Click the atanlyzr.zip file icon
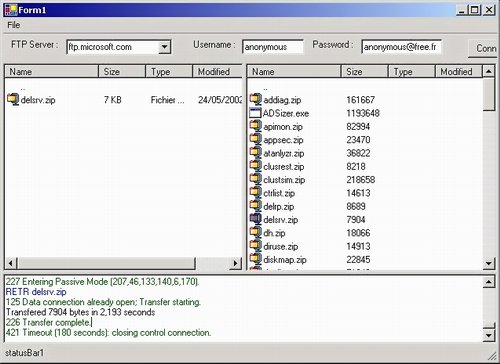This screenshot has width=500, height=364. [256, 153]
